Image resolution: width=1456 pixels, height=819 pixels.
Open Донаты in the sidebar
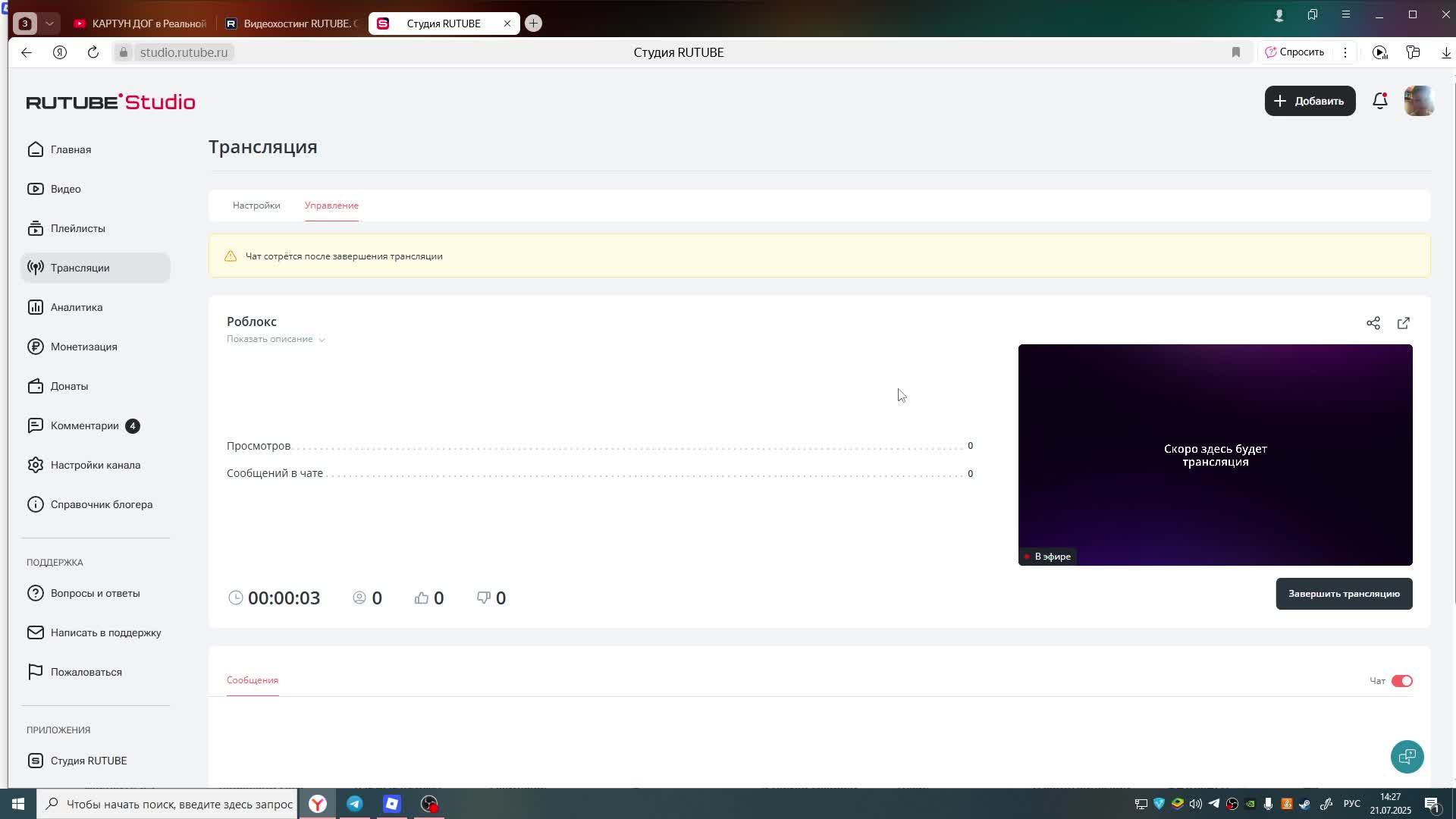69,386
